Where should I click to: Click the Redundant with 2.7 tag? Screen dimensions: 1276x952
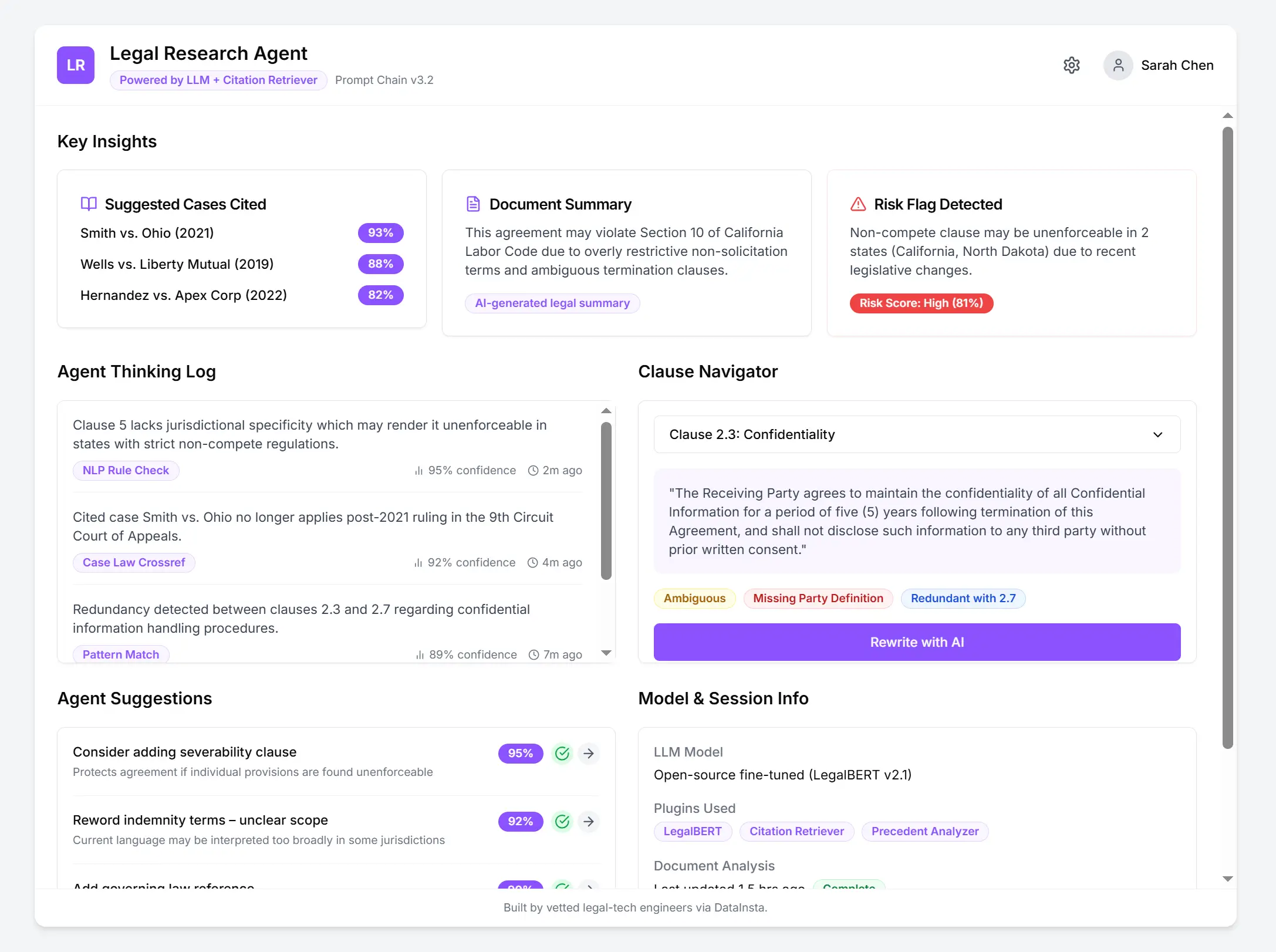pos(962,598)
